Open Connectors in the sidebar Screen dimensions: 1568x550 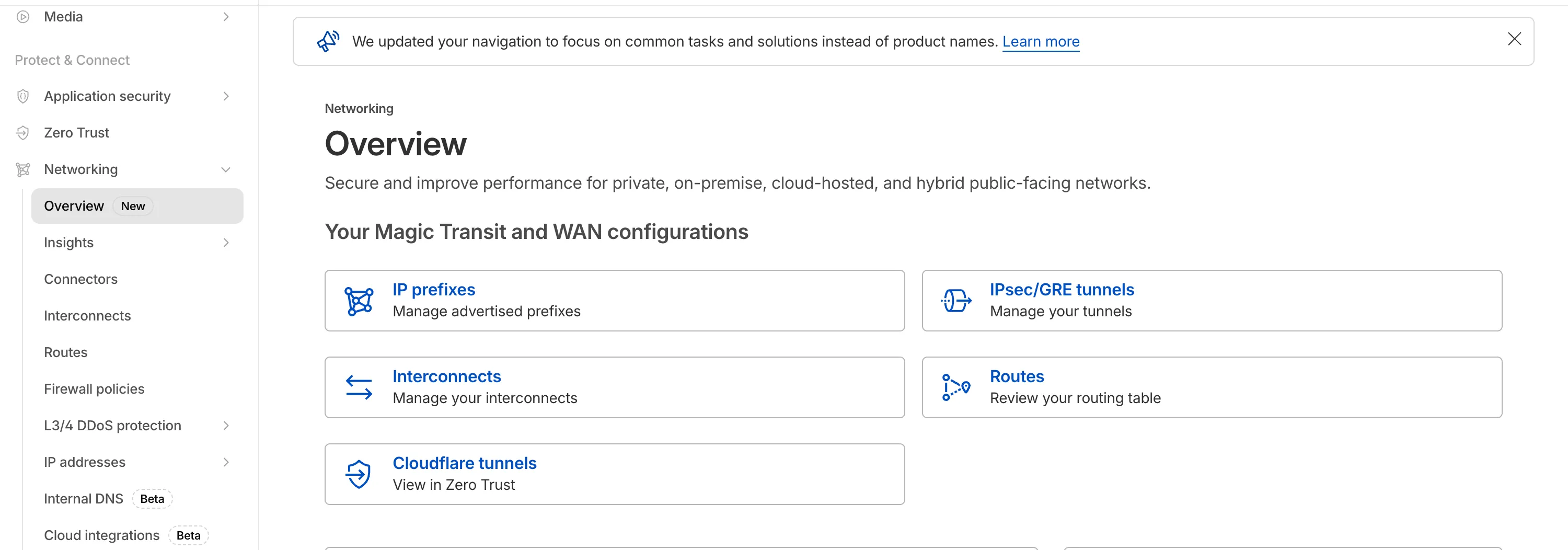[x=81, y=279]
